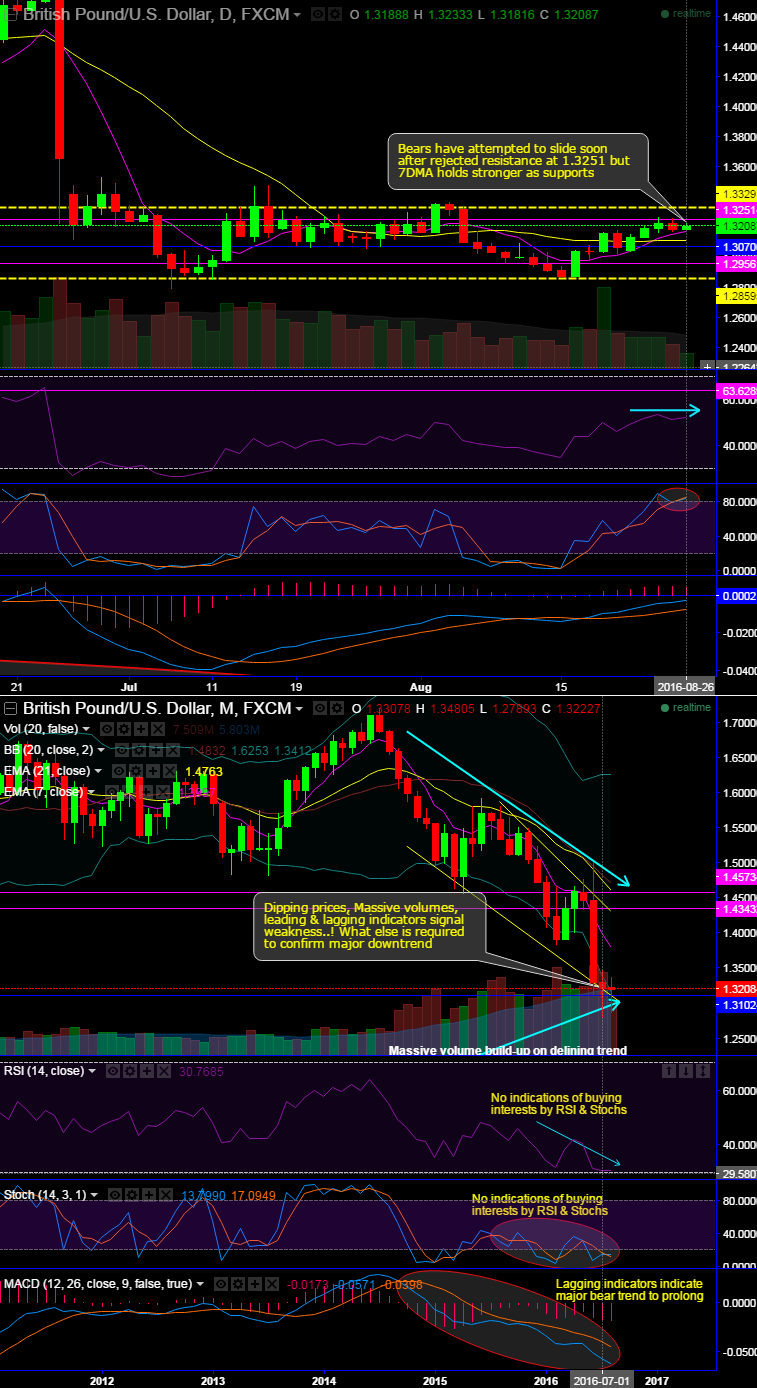Open settings for Vol indicator
The width and height of the screenshot is (757, 1388).
(122, 729)
